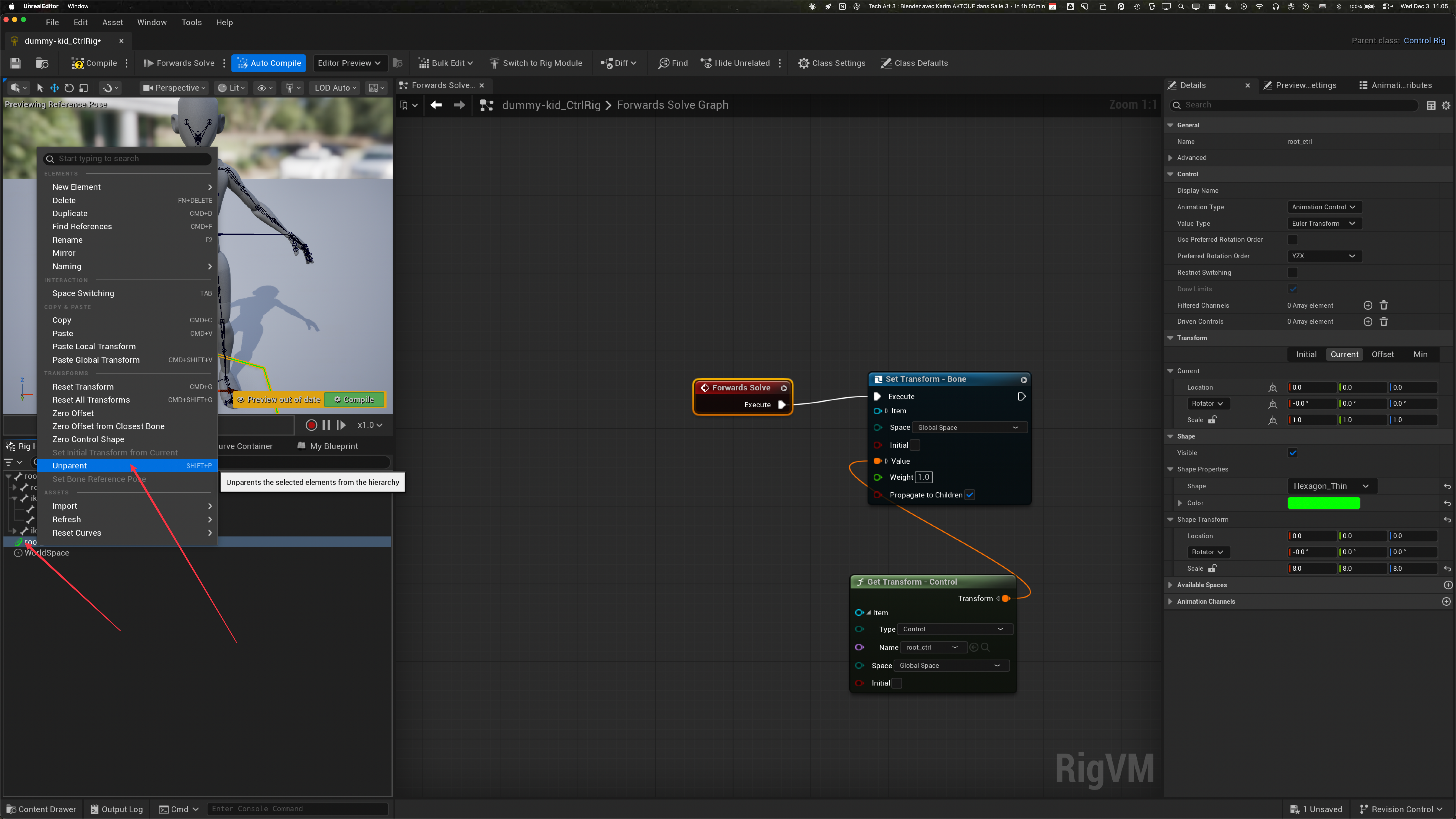Image resolution: width=1456 pixels, height=819 pixels.
Task: Toggle Restrict Switching checkbox
Action: coord(1293,272)
